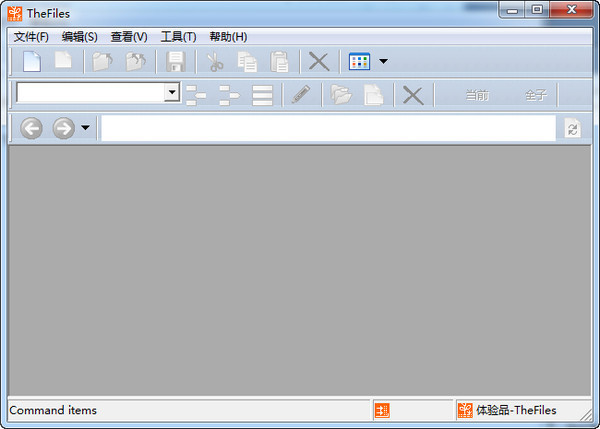This screenshot has height=429, width=600.
Task: Click the right-pointing arrow list icon
Action: 230,95
